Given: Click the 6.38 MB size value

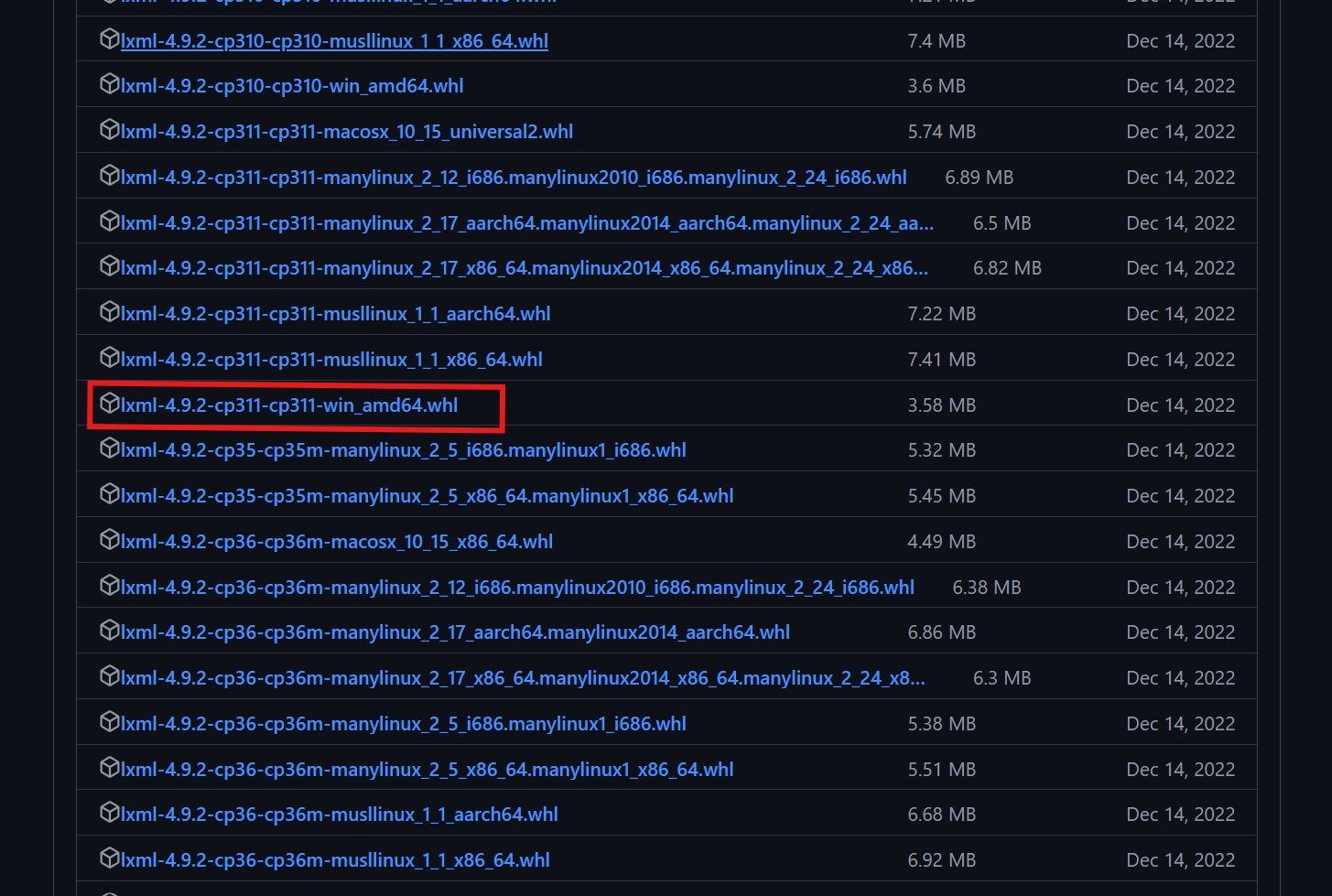Looking at the screenshot, I should point(987,588).
